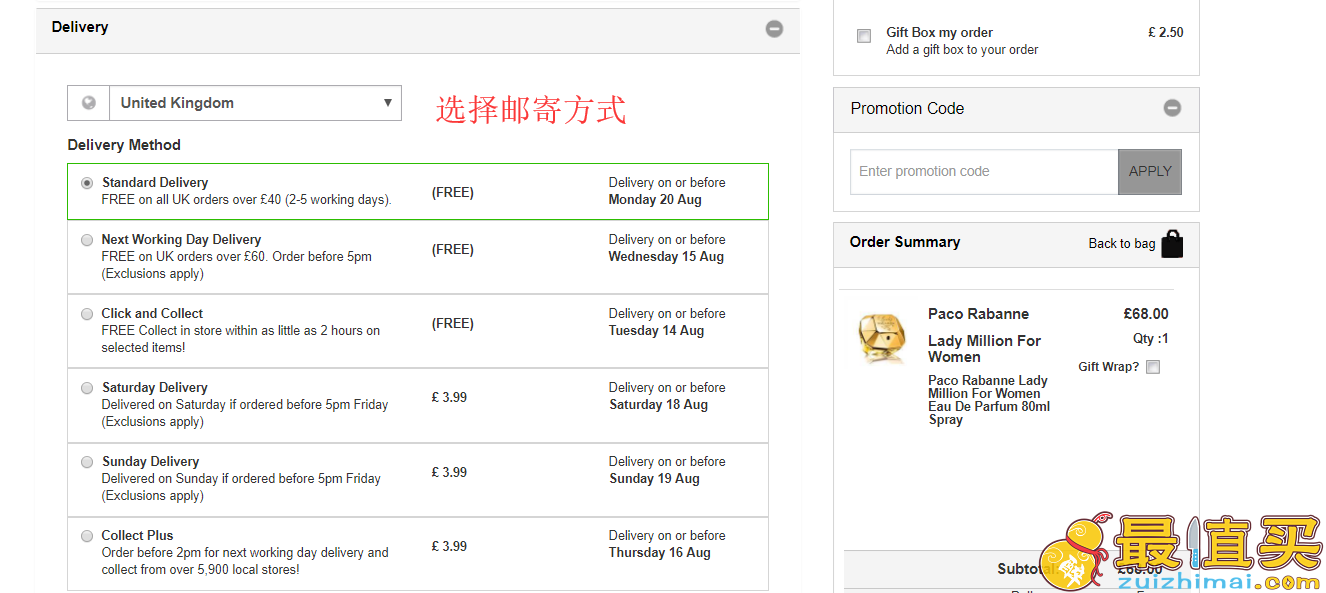Collapse the Promotion Code section
Viewport: 1326px width, 593px height.
[x=1172, y=108]
